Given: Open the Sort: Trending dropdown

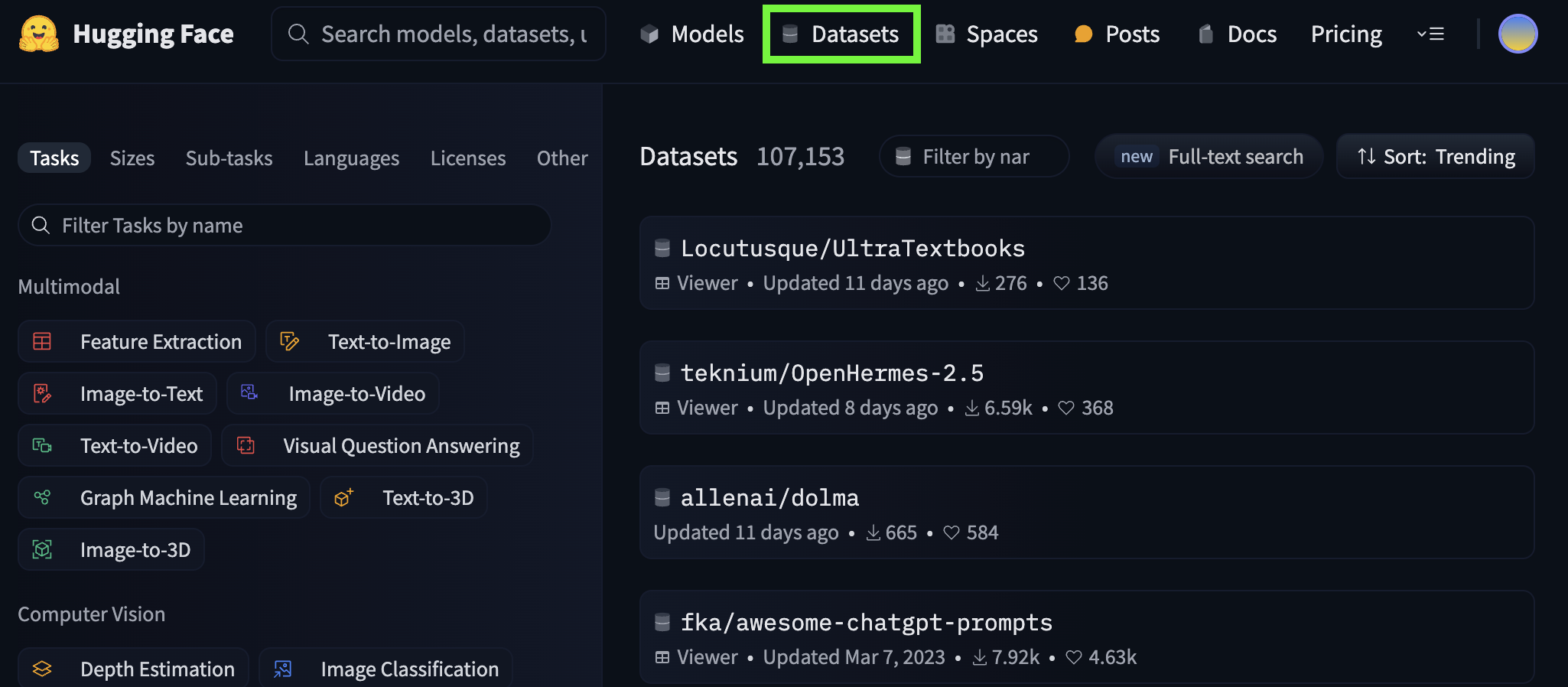Looking at the screenshot, I should (x=1436, y=157).
